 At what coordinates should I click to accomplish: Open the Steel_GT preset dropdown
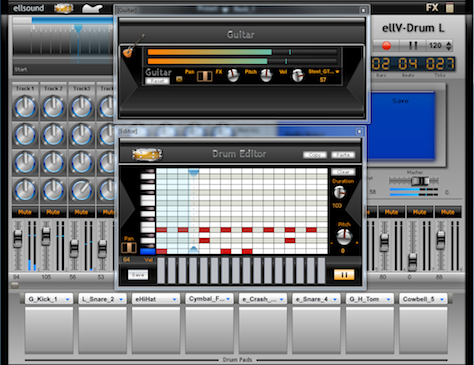coord(324,72)
